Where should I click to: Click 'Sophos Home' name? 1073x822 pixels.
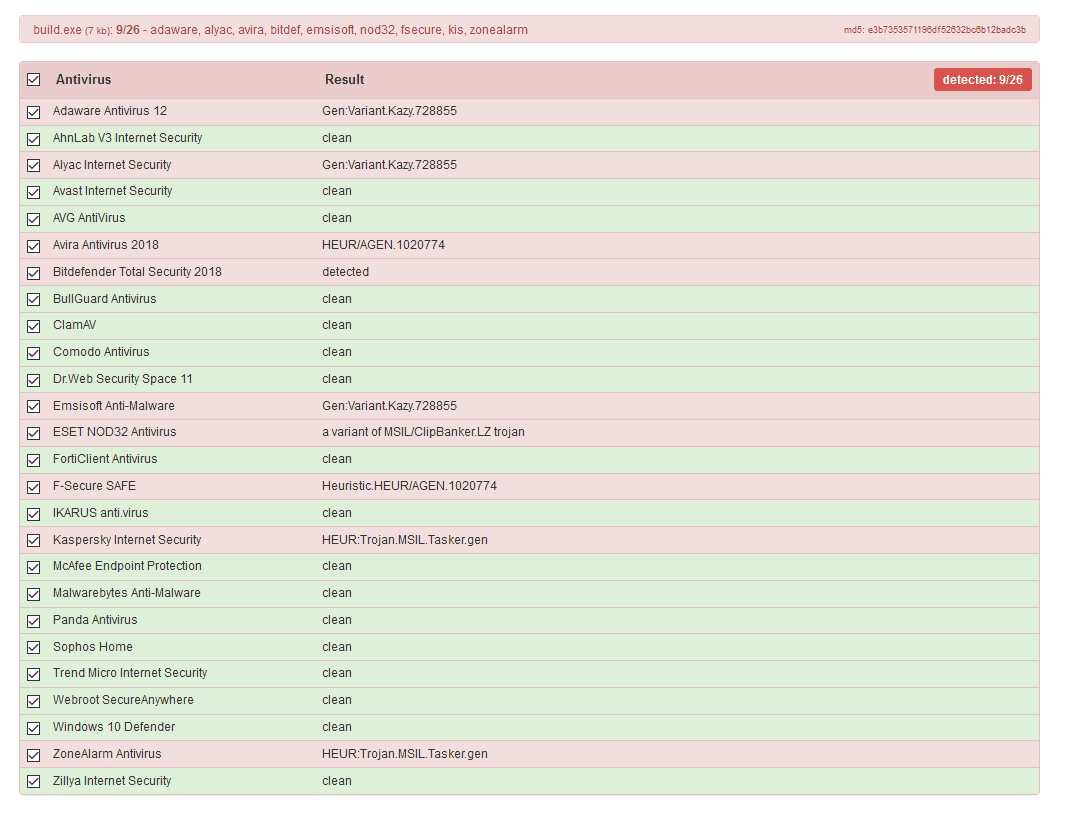(92, 647)
